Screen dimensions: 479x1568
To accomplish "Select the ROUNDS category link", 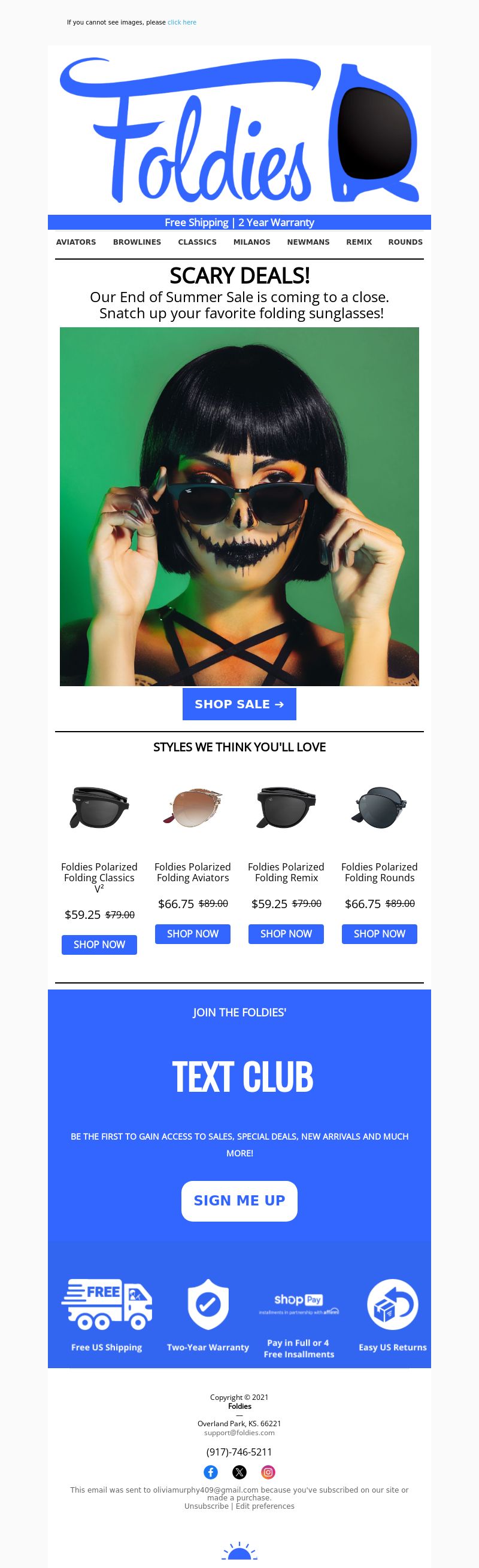I will [x=405, y=242].
